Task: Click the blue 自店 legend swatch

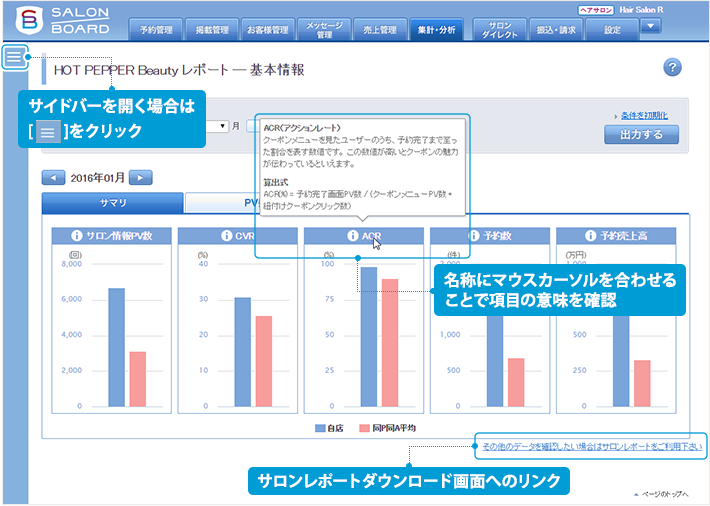Action: click(320, 428)
